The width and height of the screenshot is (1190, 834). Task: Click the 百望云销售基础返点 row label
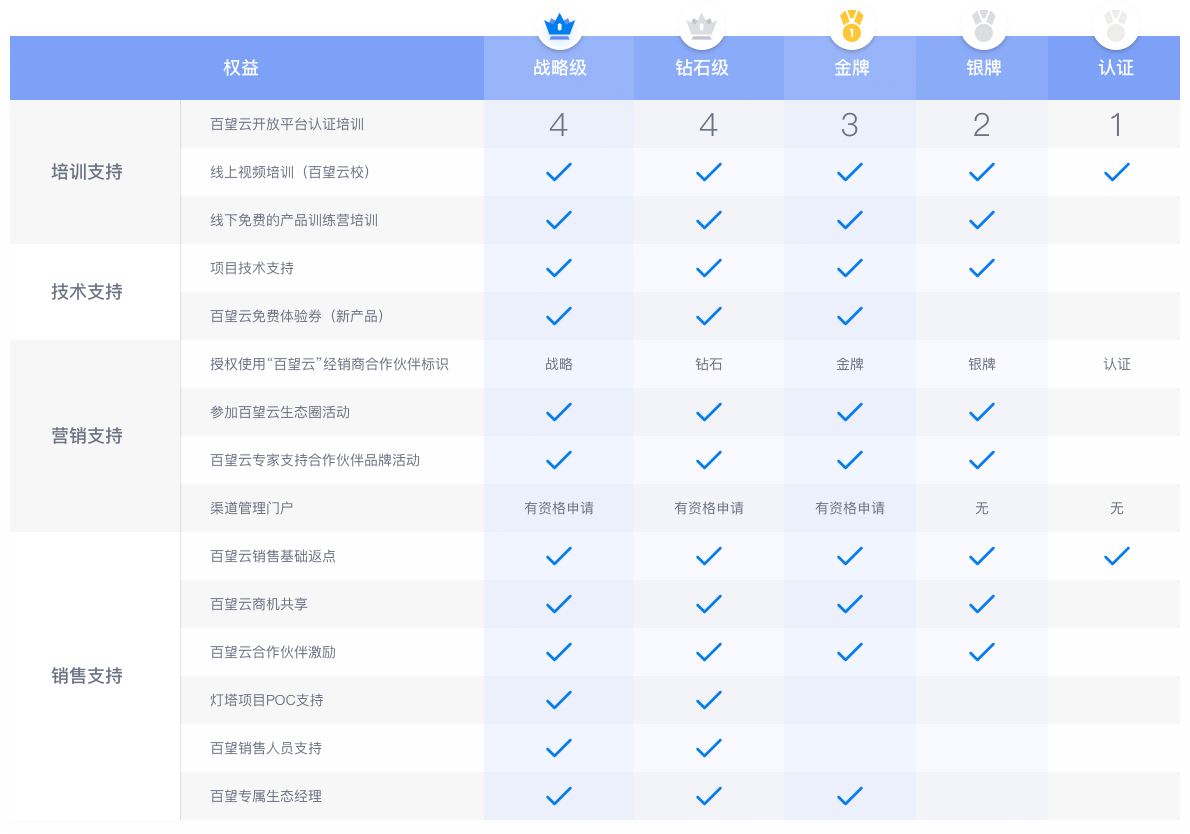coord(272,556)
